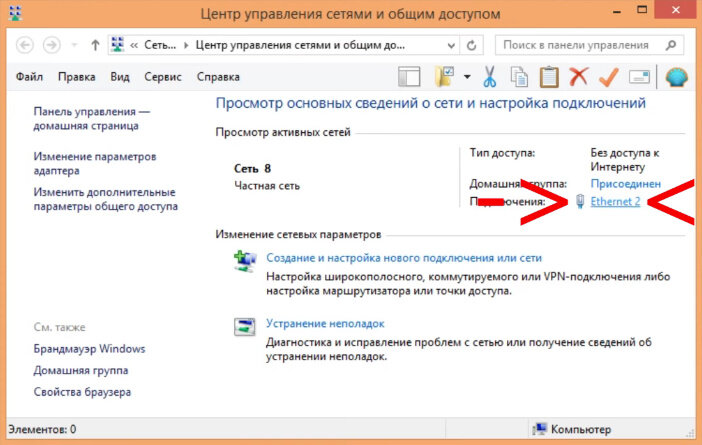Click the Сеть... breadcrumb segment
Screen dimensions: 702x445
pos(160,45)
